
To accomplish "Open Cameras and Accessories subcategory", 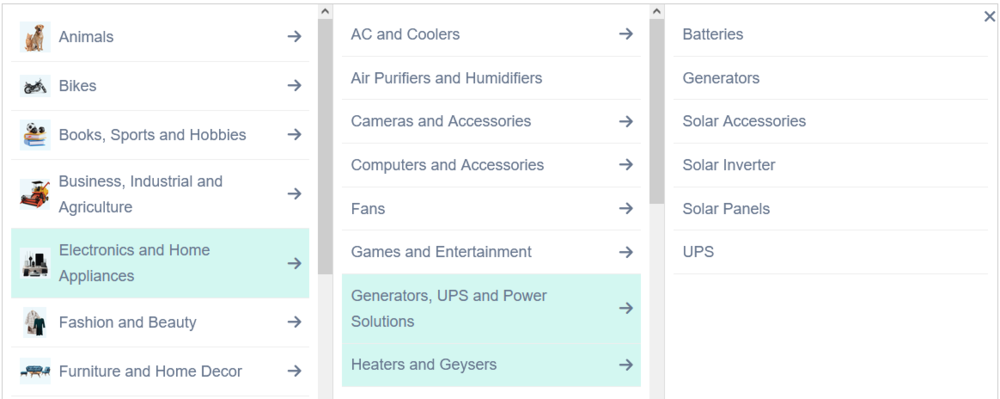I will [x=441, y=121].
